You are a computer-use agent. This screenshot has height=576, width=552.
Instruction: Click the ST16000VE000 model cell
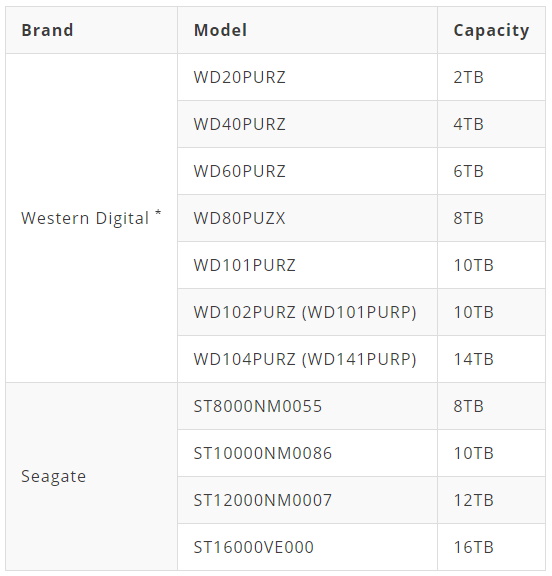point(307,547)
